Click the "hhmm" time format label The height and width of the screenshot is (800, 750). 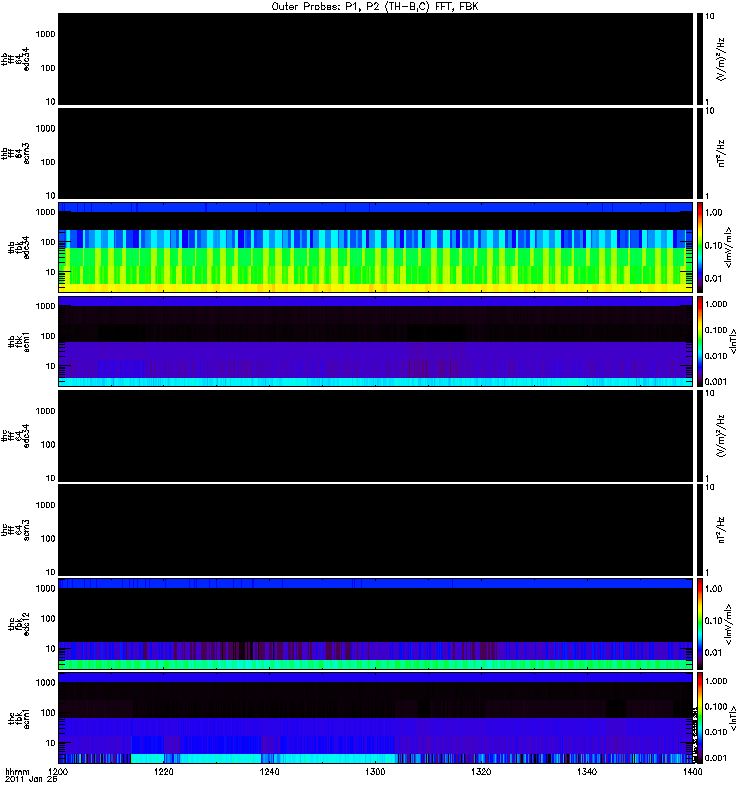pos(17,771)
